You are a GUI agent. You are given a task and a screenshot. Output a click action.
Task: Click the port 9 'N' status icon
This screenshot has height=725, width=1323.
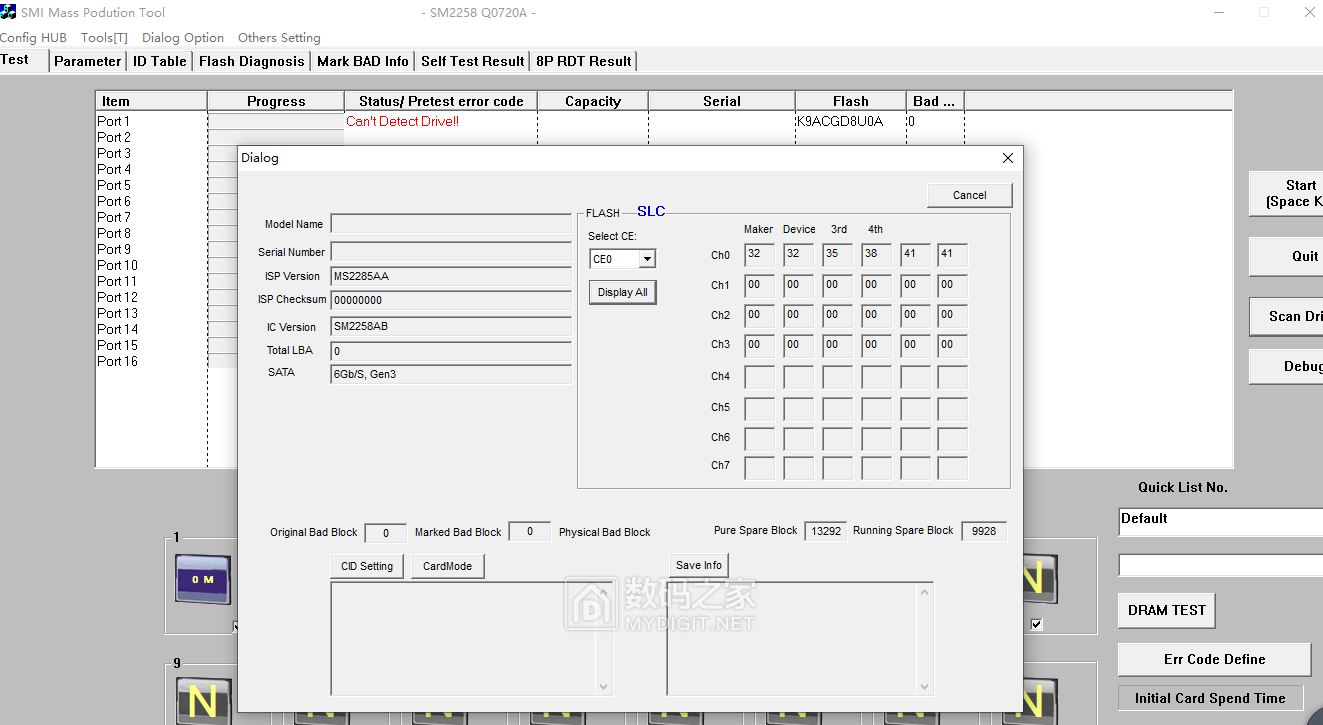coord(203,700)
